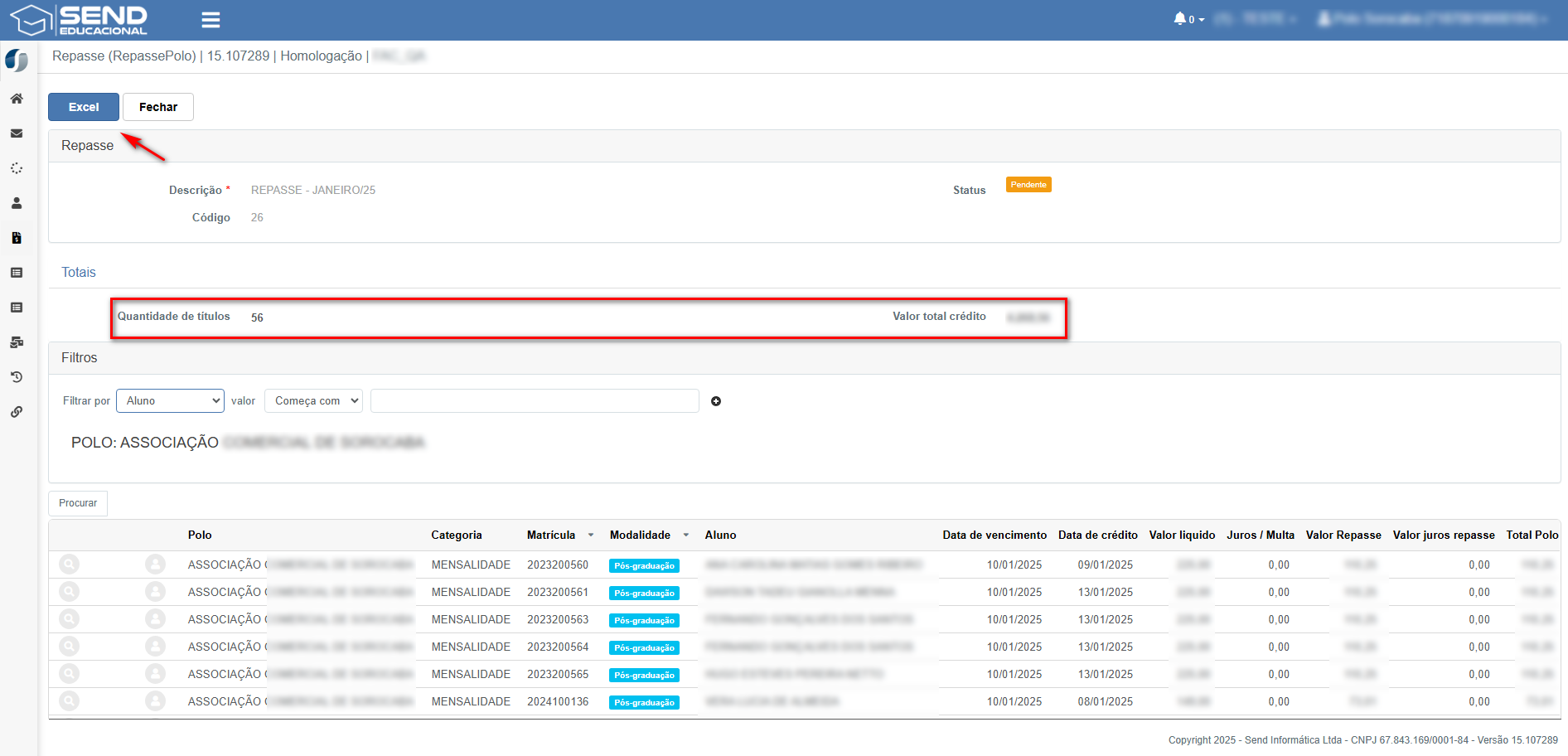Viewport: 1568px width, 756px height.
Task: Export the report with Excel button
Action: pos(84,107)
